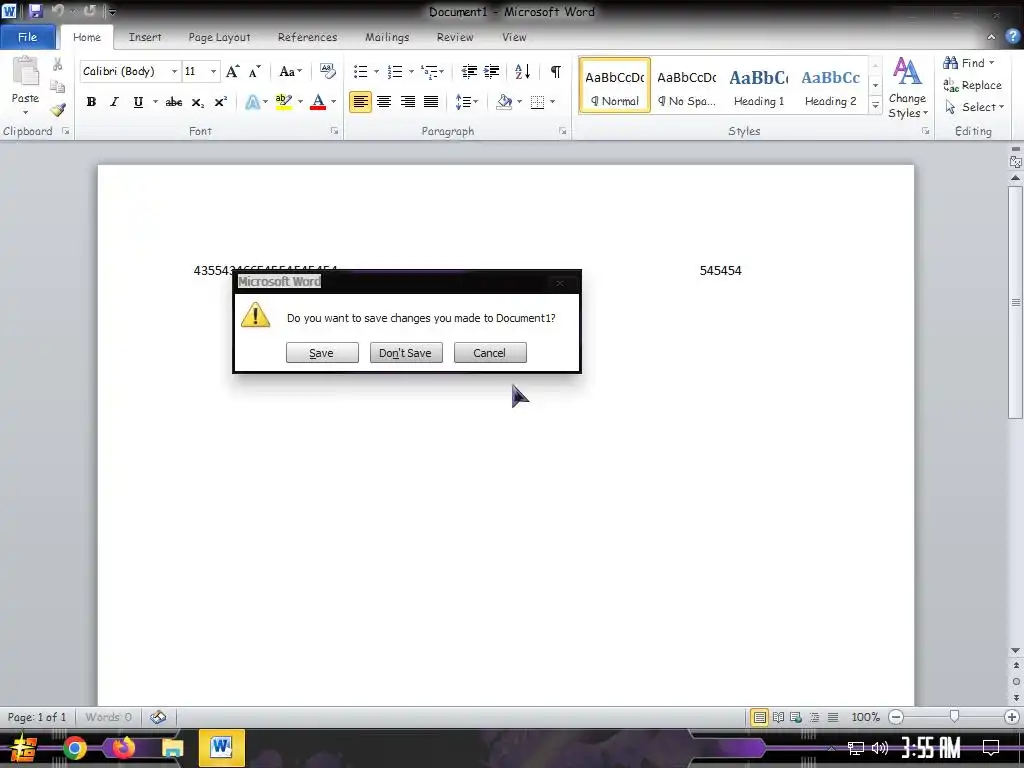Click the Copy icon in Clipboard

[x=57, y=86]
